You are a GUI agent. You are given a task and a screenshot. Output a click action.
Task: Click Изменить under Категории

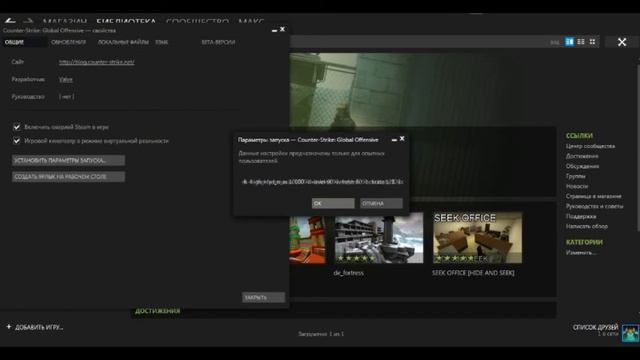click(581, 253)
